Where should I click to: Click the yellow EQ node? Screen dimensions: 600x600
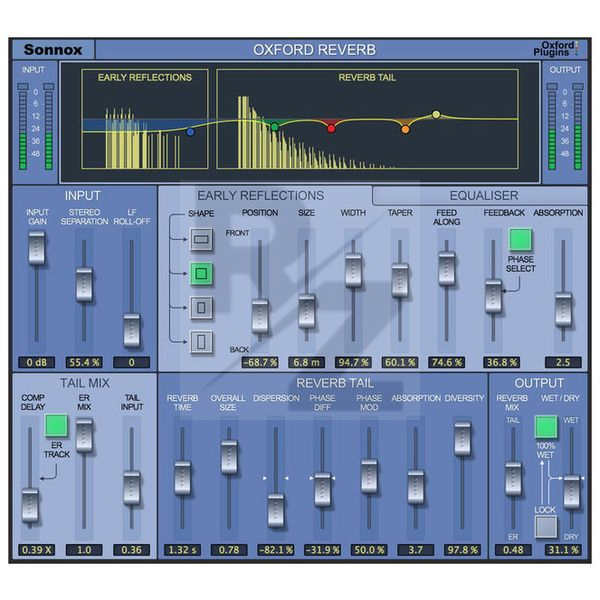click(x=436, y=114)
